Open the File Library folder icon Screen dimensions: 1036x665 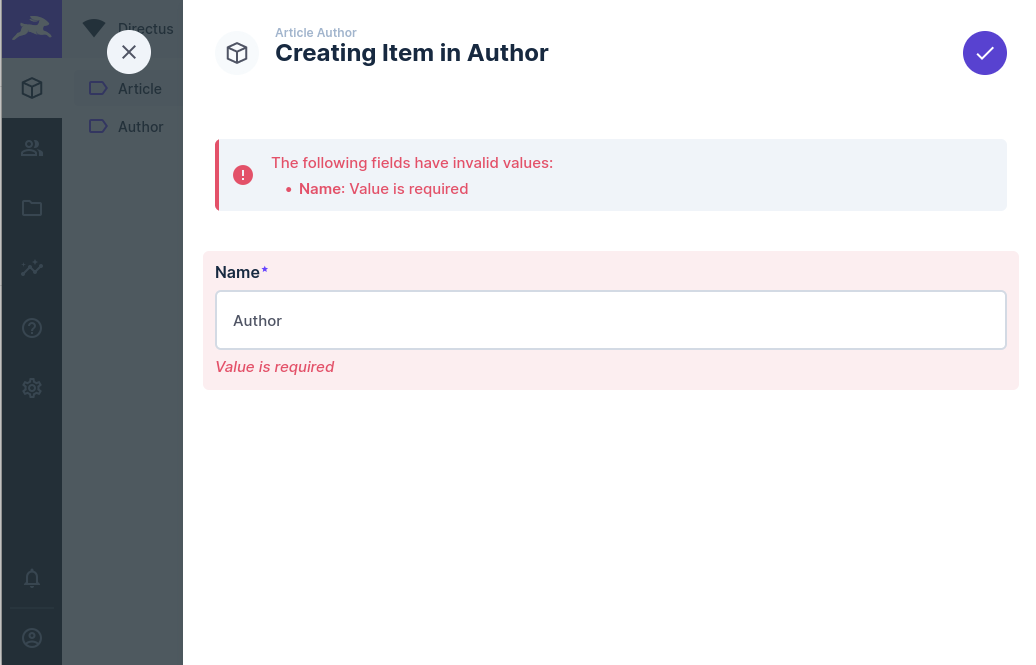(x=31, y=208)
